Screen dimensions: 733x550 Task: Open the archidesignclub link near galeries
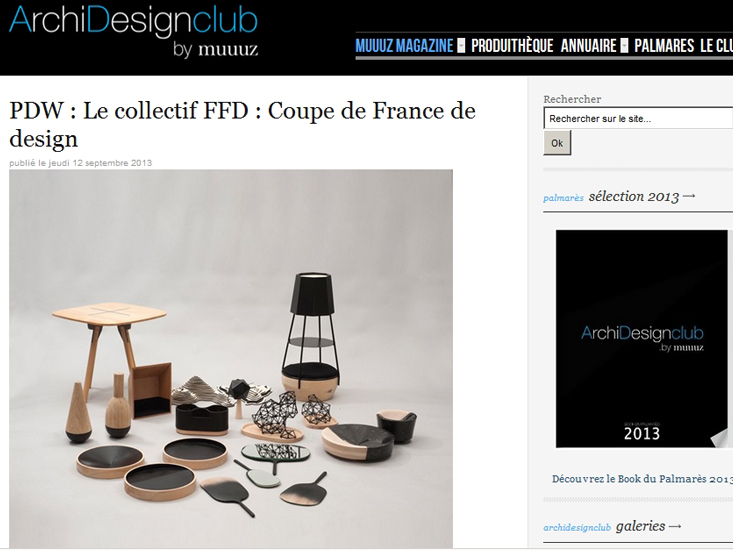point(577,528)
